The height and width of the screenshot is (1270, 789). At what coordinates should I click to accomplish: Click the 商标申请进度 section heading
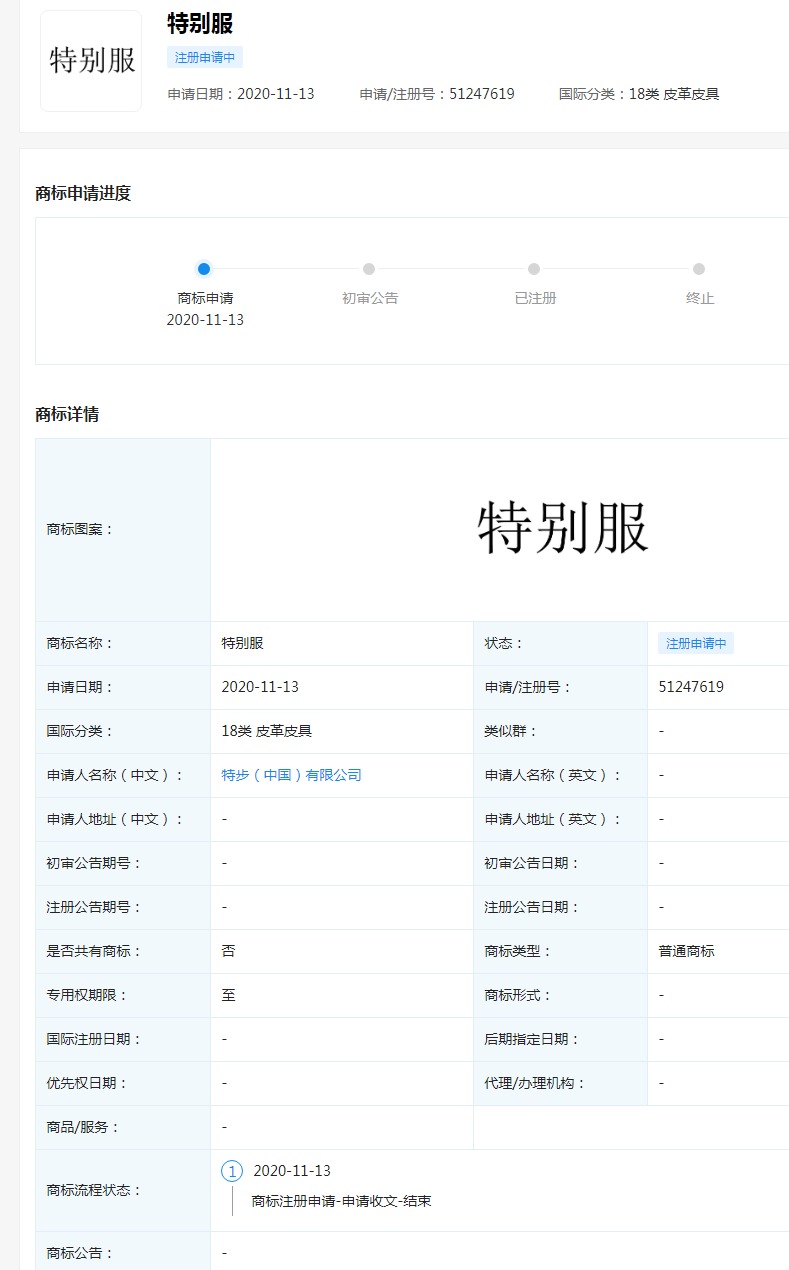[83, 193]
